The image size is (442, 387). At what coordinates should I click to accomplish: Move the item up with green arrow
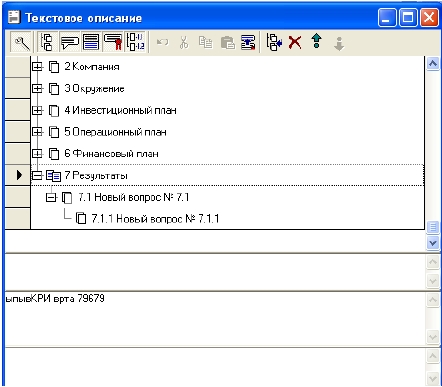(317, 41)
